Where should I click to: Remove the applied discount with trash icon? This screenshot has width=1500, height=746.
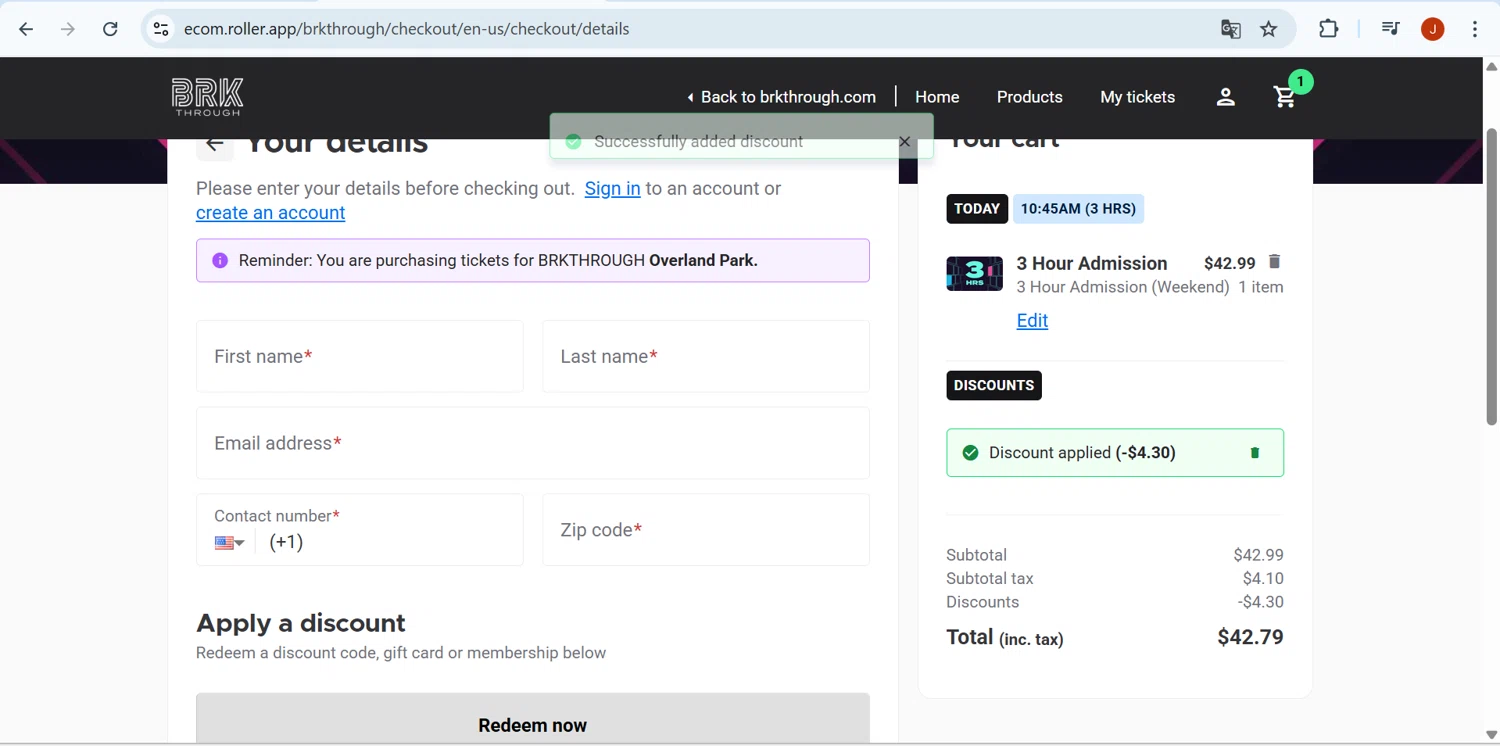tap(1255, 453)
